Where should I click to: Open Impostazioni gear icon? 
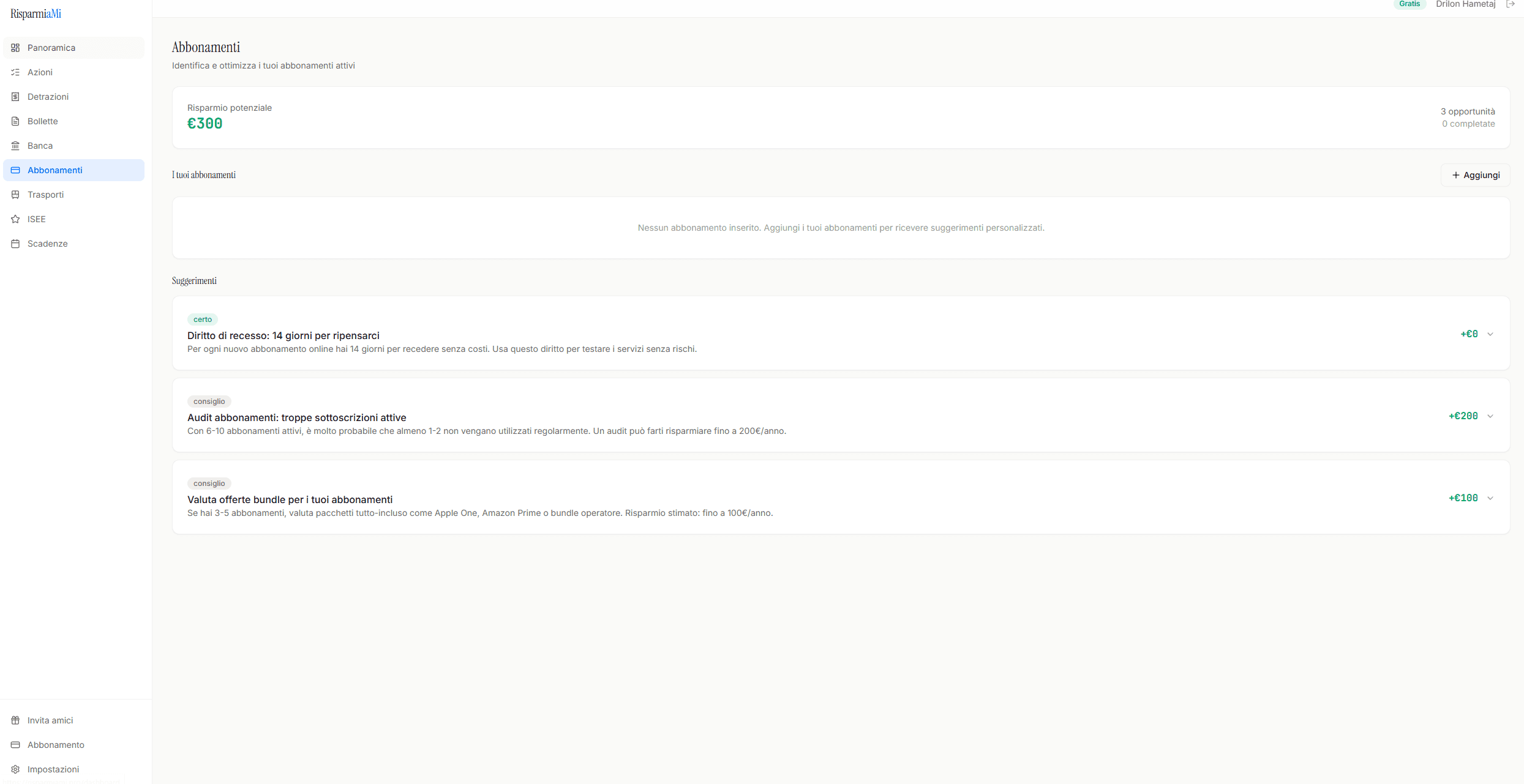tap(15, 769)
